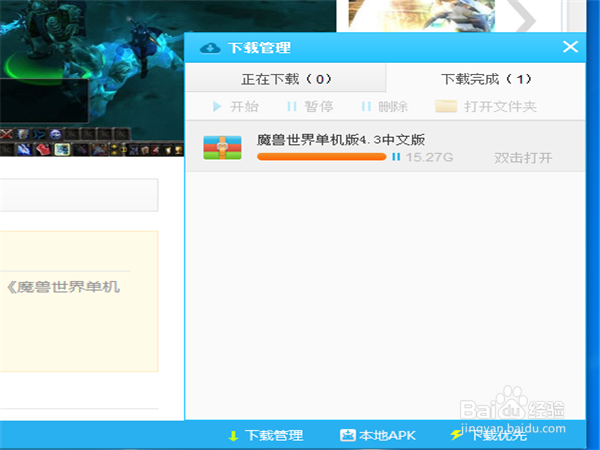This screenshot has width=600, height=450.
Task: Click the orange download progress bar
Action: 321,157
